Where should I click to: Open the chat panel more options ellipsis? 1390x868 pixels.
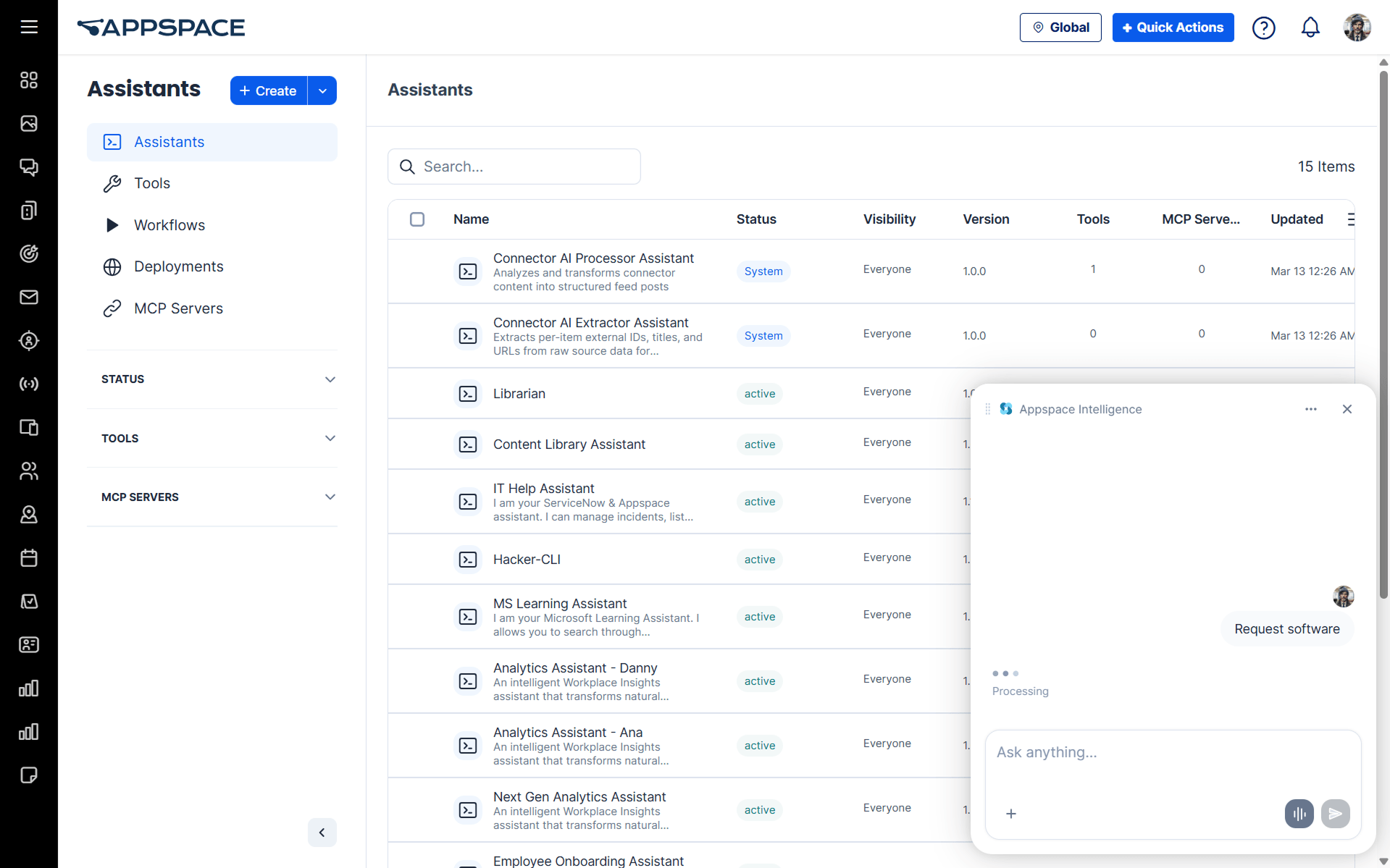[x=1311, y=409]
